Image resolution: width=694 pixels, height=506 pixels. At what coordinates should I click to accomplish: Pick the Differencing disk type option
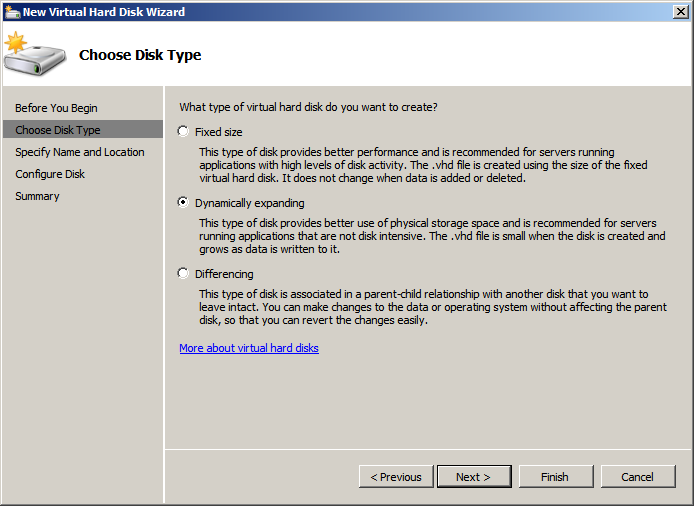(x=183, y=274)
